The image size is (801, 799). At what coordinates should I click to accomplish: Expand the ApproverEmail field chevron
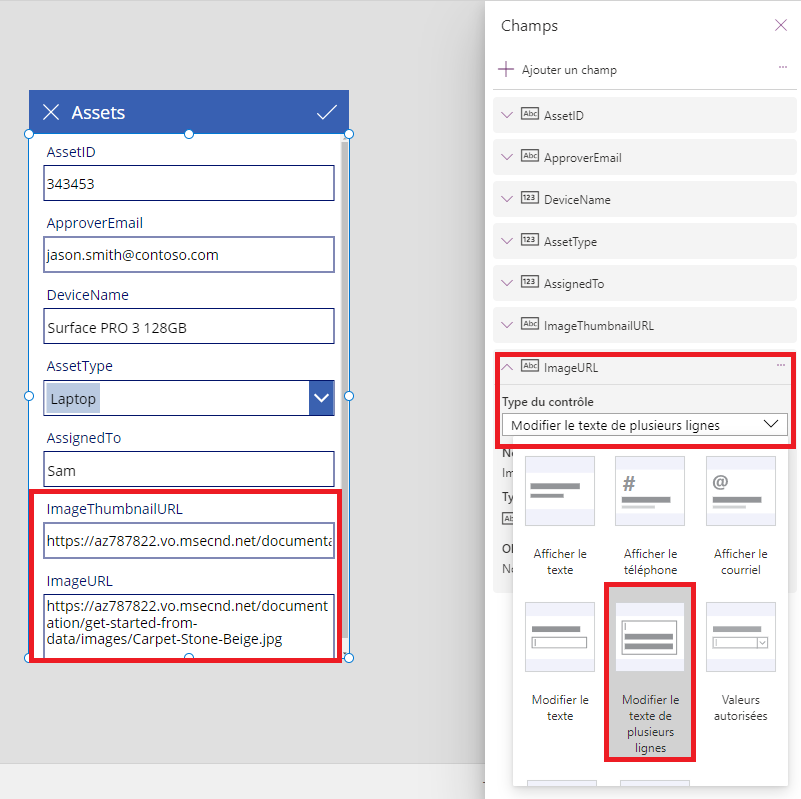click(x=507, y=157)
